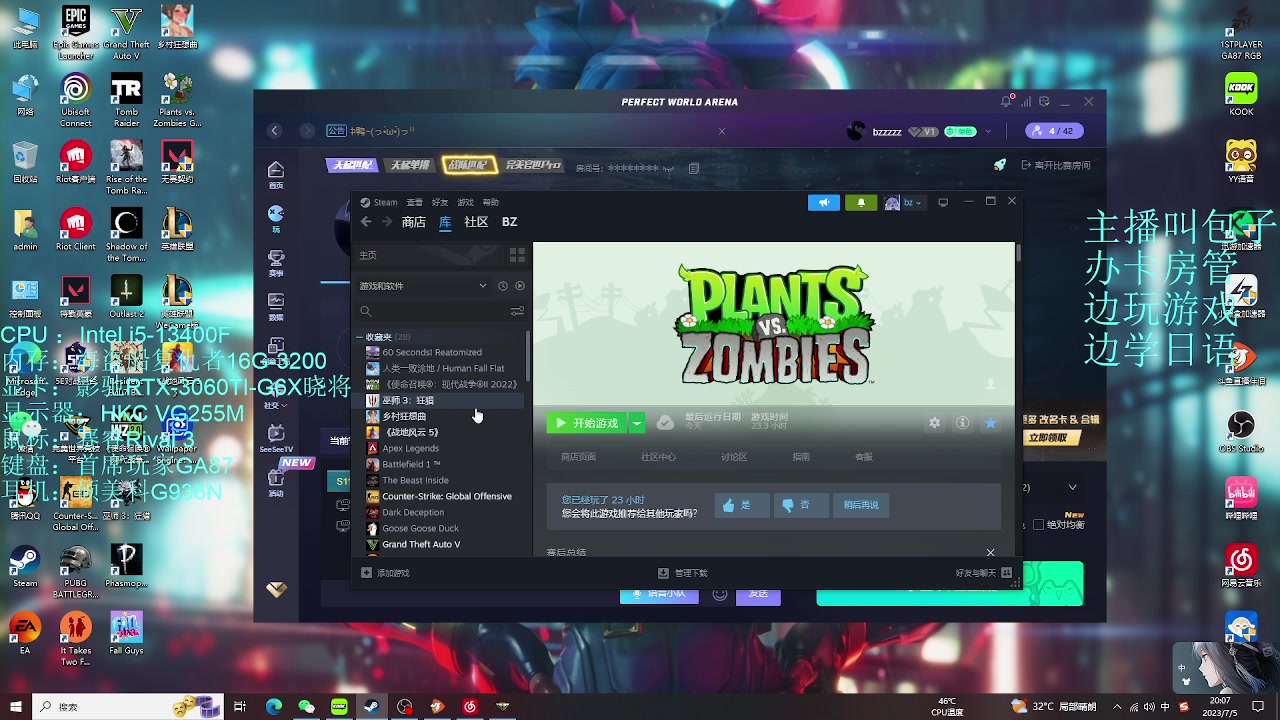Open advanced library filter sliders icon
Image resolution: width=1280 pixels, height=720 pixels.
click(x=517, y=311)
